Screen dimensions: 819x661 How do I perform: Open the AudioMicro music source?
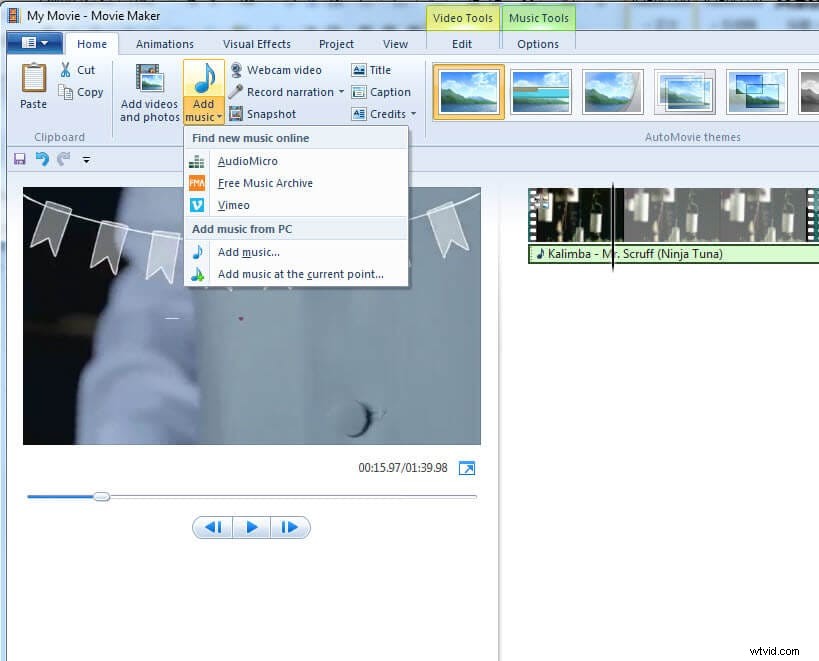pos(248,161)
